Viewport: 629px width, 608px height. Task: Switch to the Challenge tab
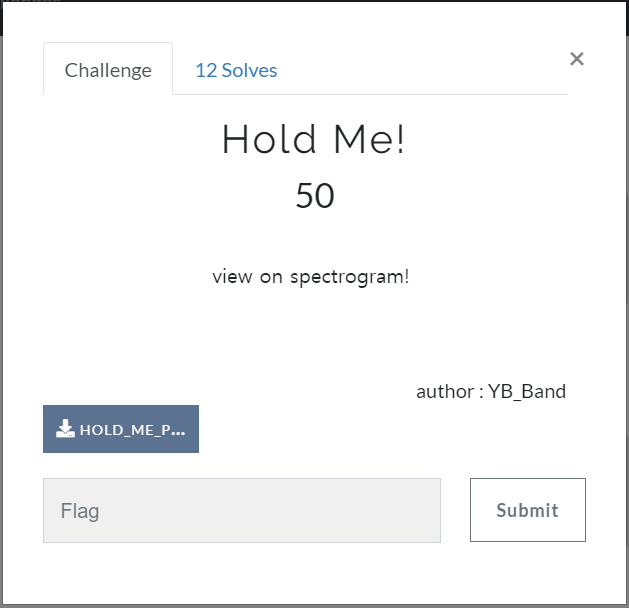click(108, 70)
